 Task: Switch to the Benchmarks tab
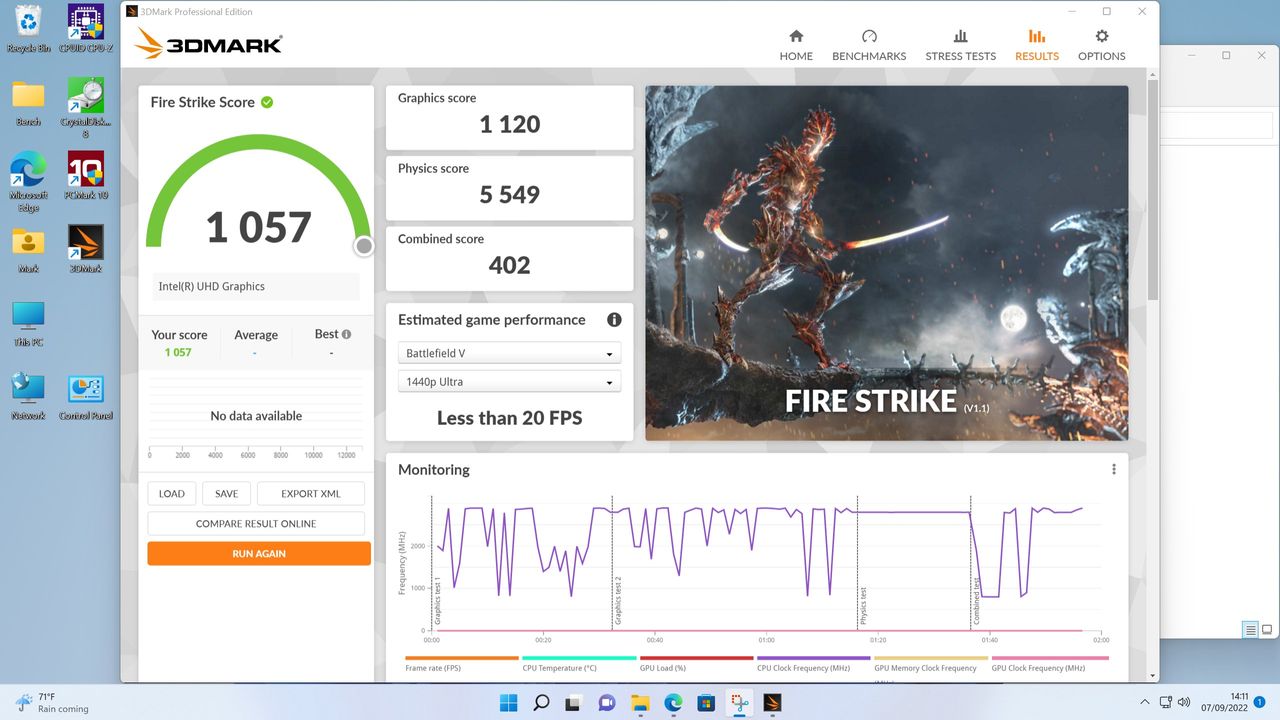coord(869,45)
